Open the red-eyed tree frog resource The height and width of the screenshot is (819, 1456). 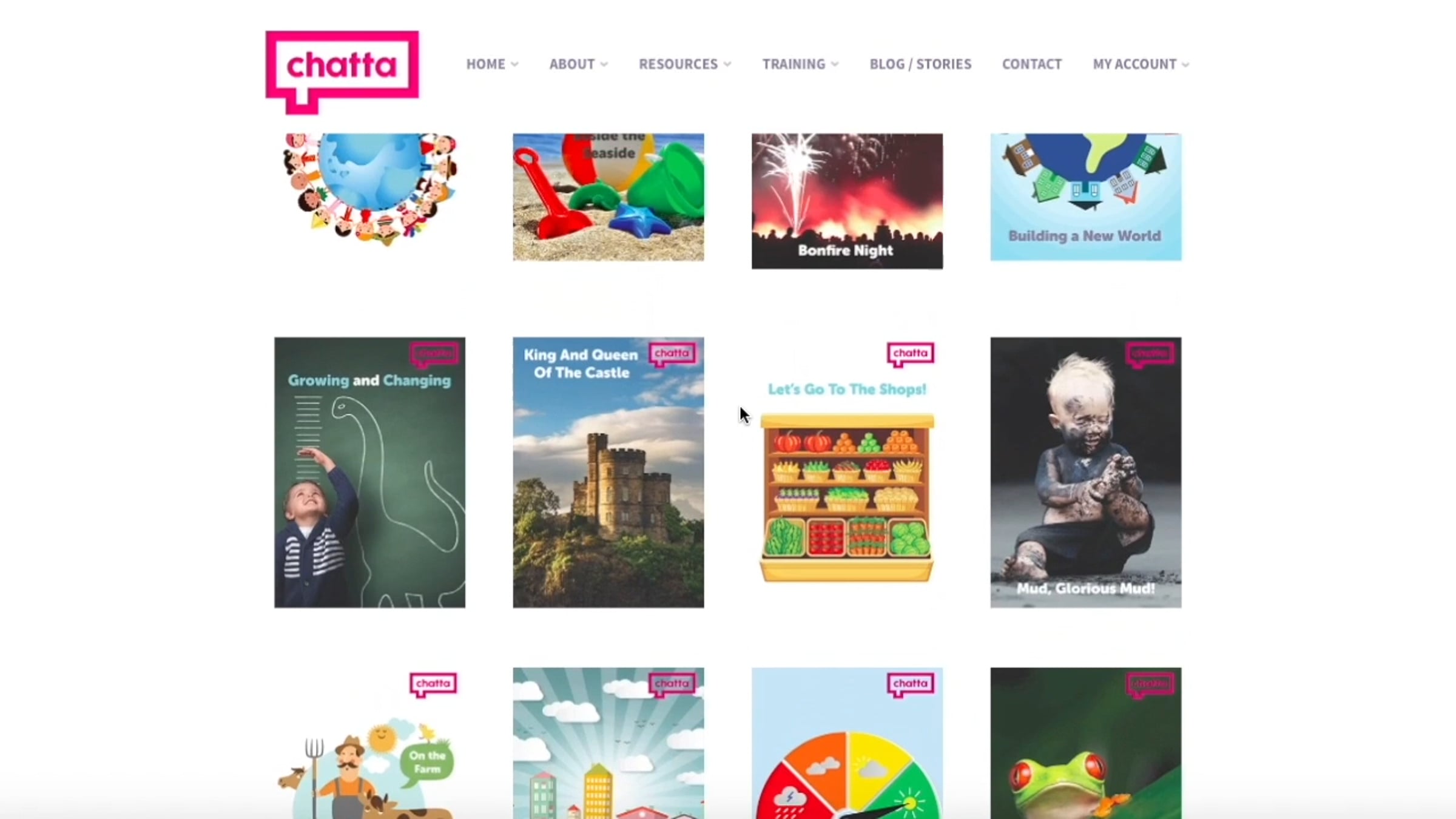(1086, 743)
